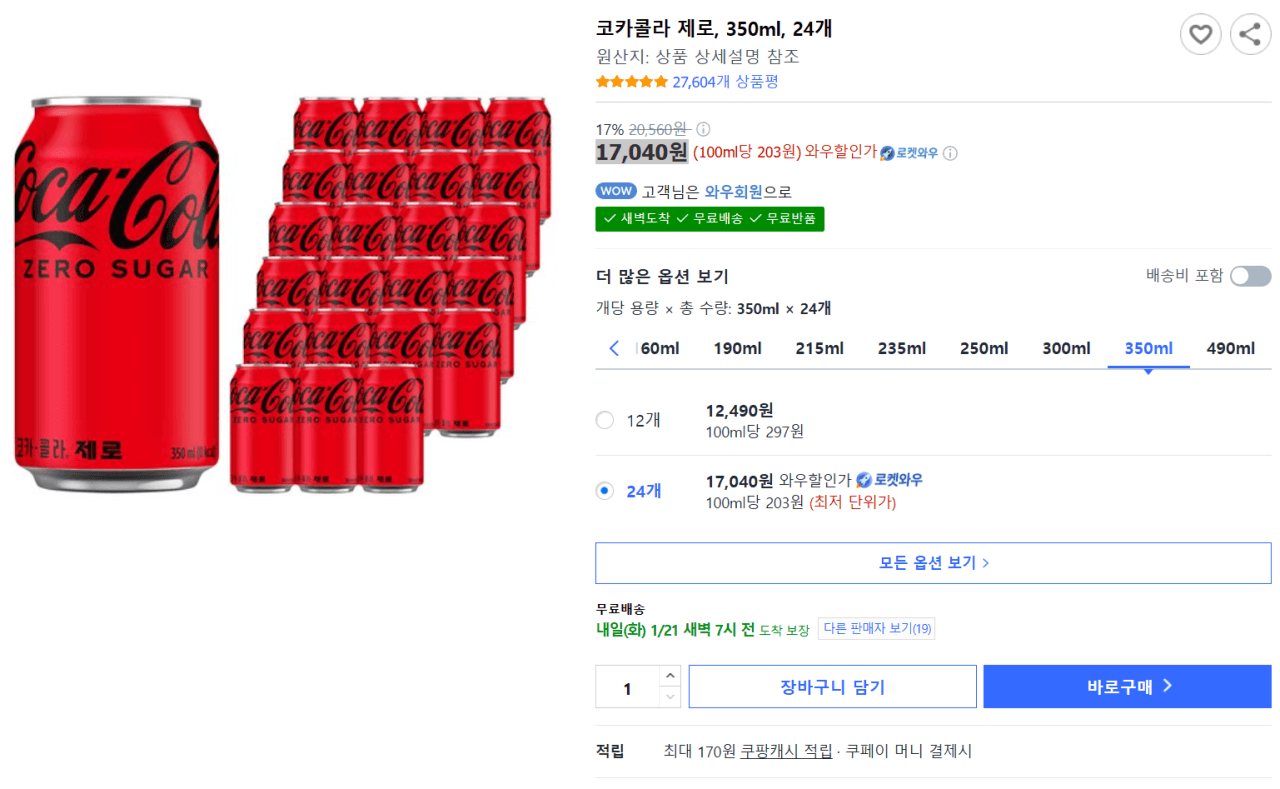Viewport: 1280px width, 789px height.
Task: Click the blue WOW membership badge
Action: pos(616,191)
